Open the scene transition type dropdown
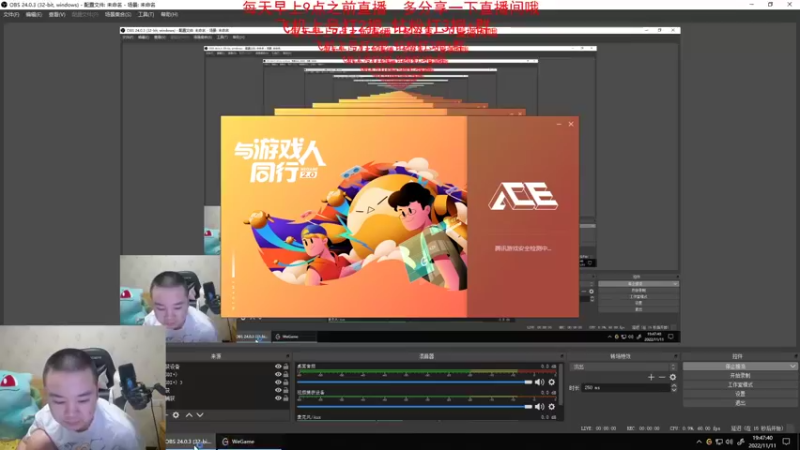 tap(623, 367)
